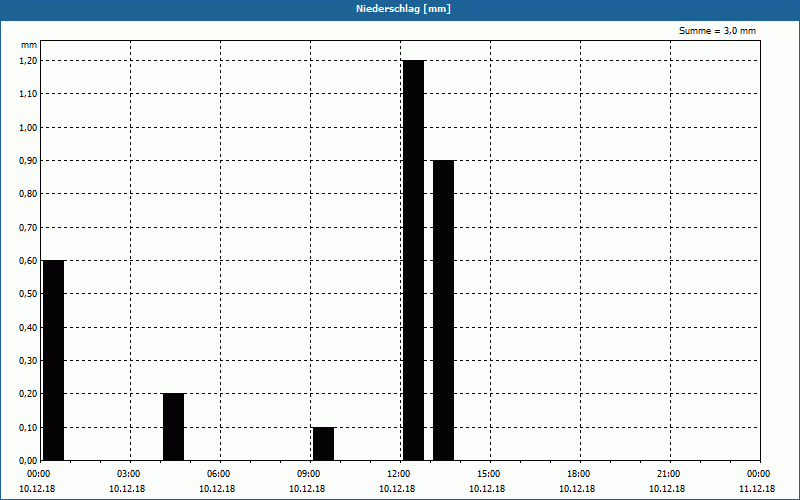Click the 18:00 time axis label

(x=581, y=474)
